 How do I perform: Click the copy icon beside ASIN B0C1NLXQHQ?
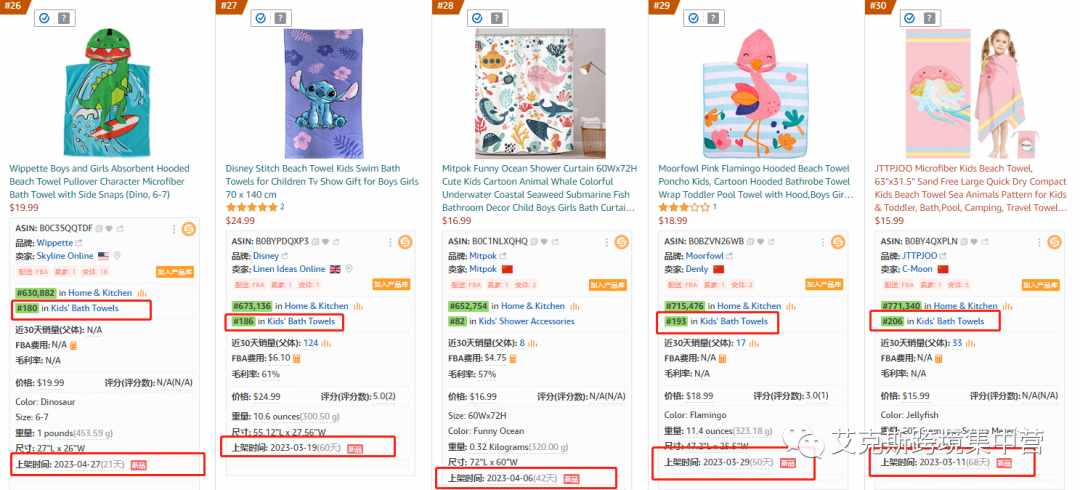[534, 242]
